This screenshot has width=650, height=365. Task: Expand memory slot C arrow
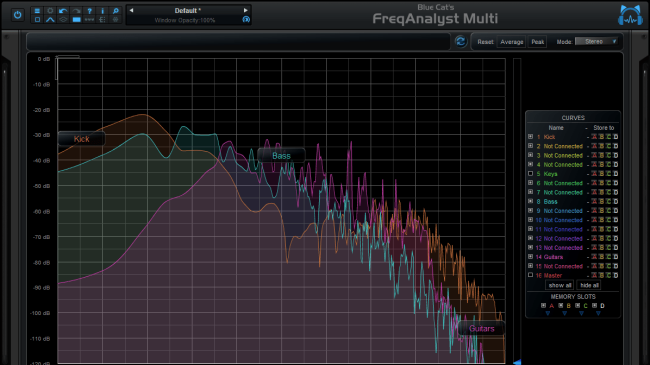point(582,314)
